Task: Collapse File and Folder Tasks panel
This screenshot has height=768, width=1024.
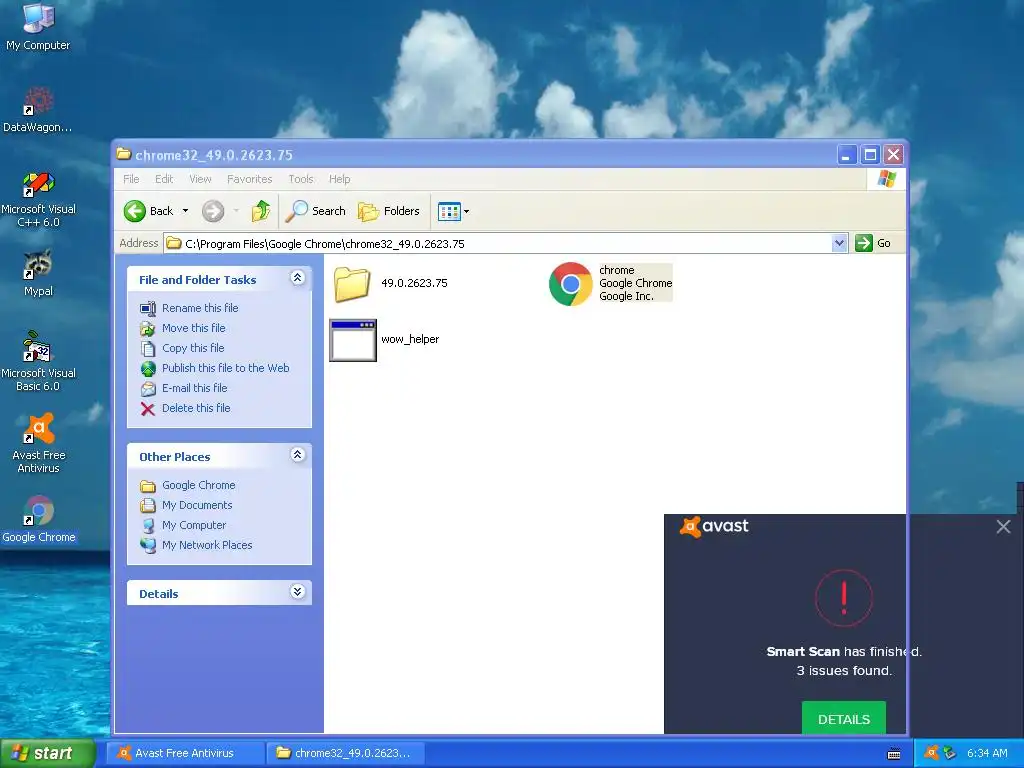Action: click(297, 279)
